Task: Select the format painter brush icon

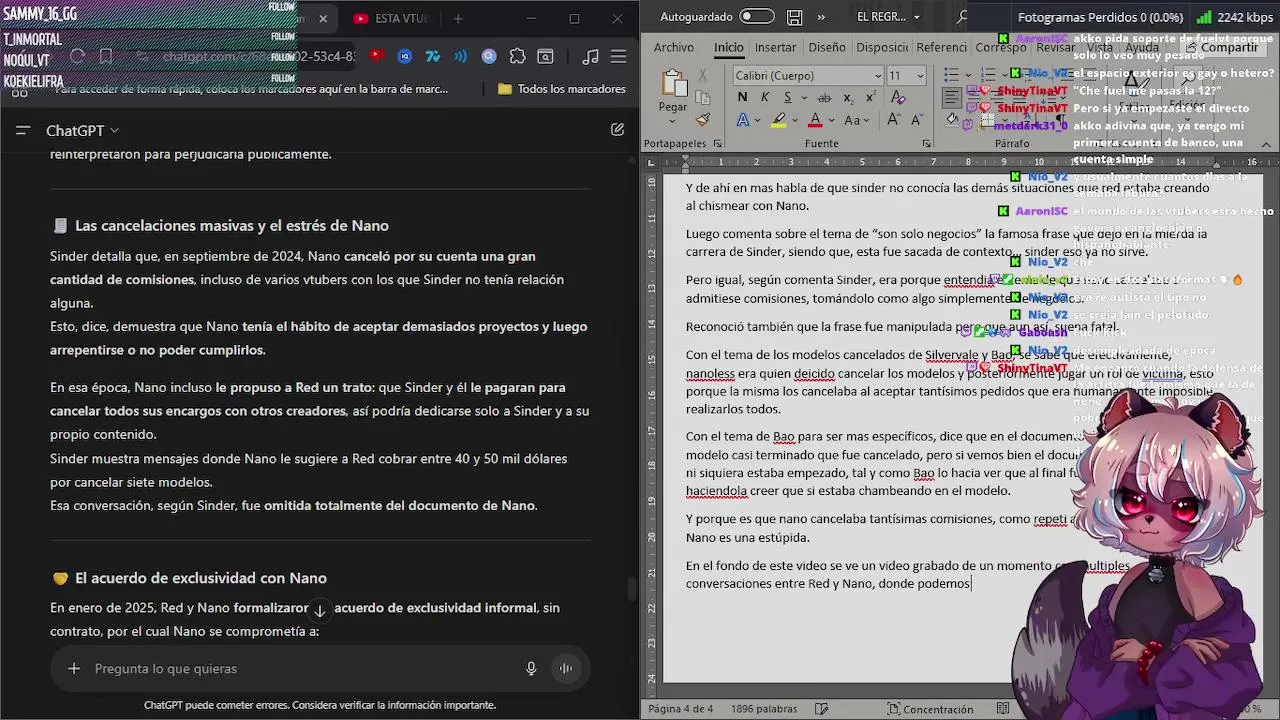Action: pos(703,119)
